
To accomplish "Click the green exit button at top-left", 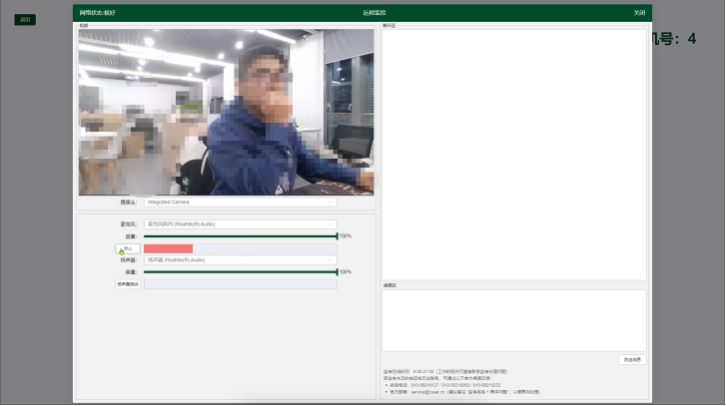I will point(24,20).
